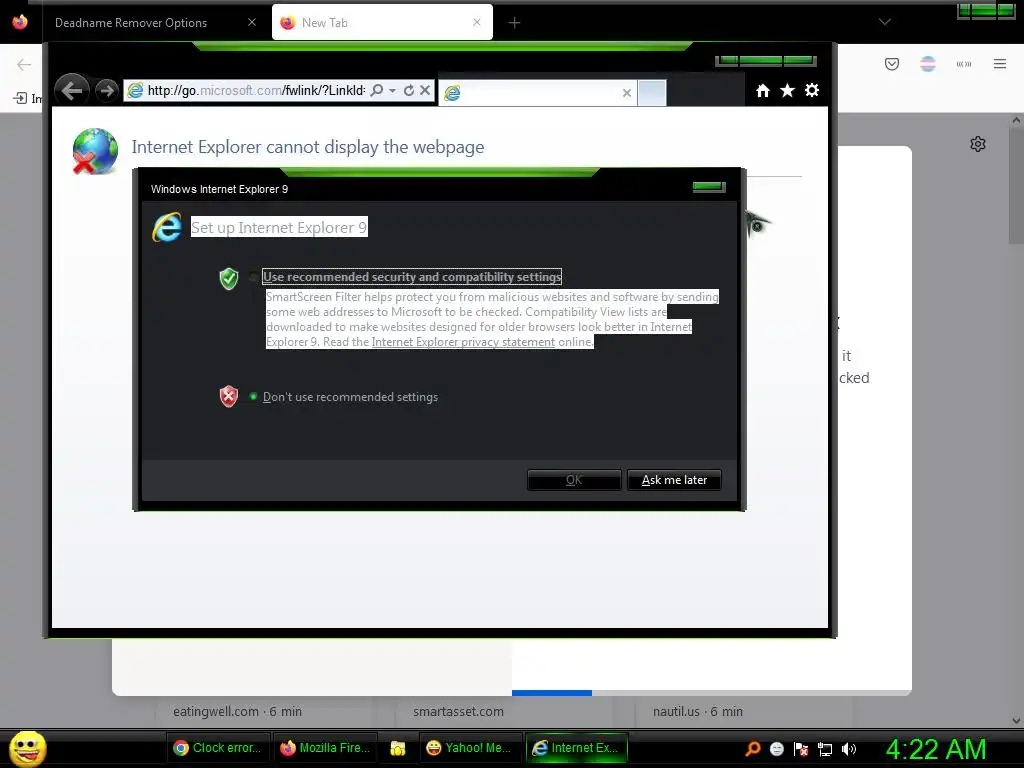Click the Action Center flag tray icon

click(x=801, y=749)
